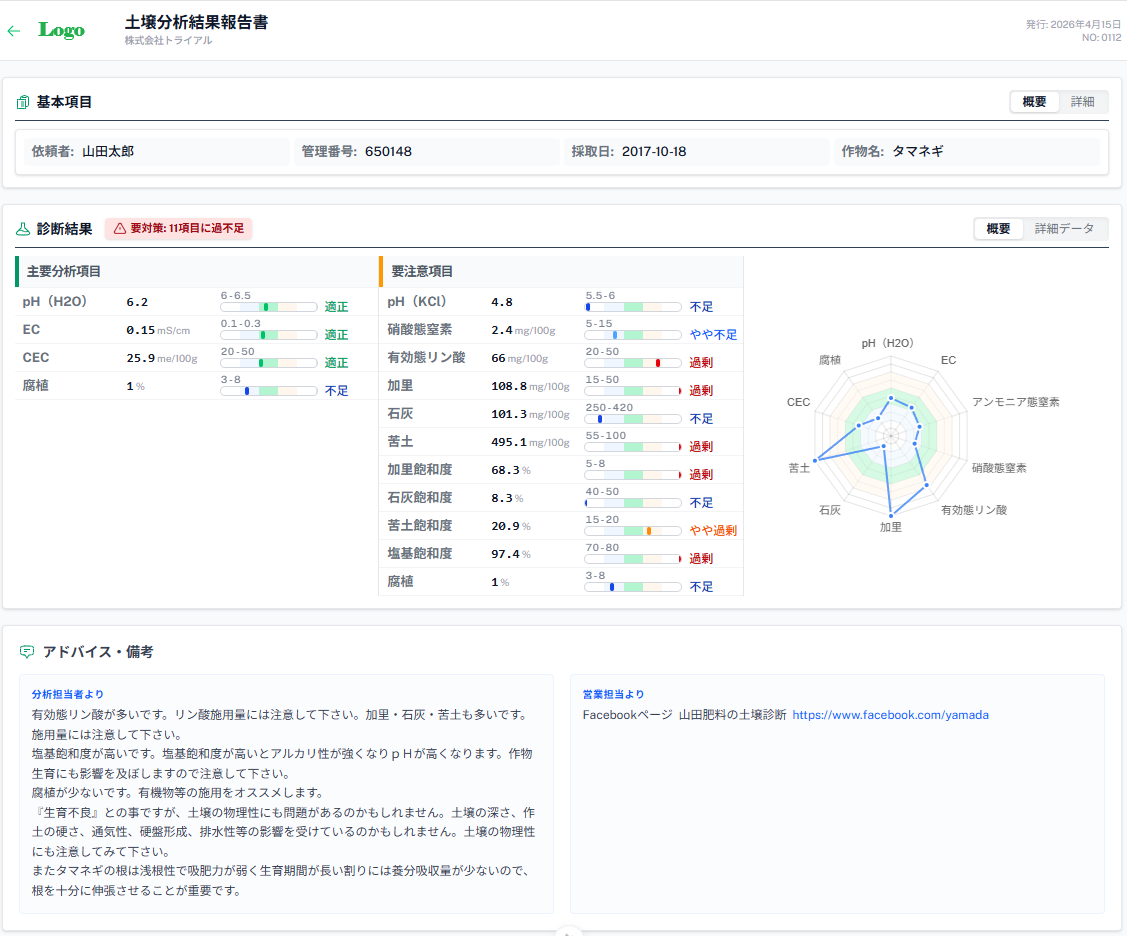
Task: Click the clipboard icon beside 基本項目
Action: (23, 102)
